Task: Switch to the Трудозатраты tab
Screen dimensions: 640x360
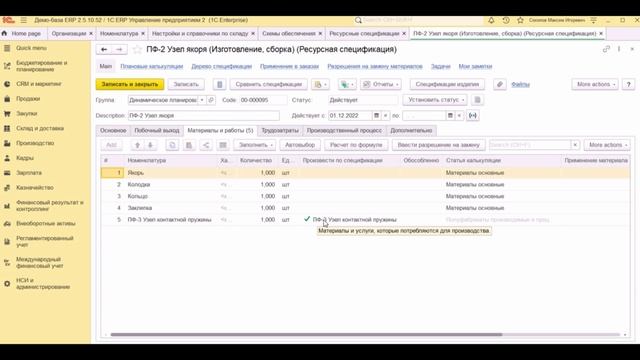Action: [280, 131]
